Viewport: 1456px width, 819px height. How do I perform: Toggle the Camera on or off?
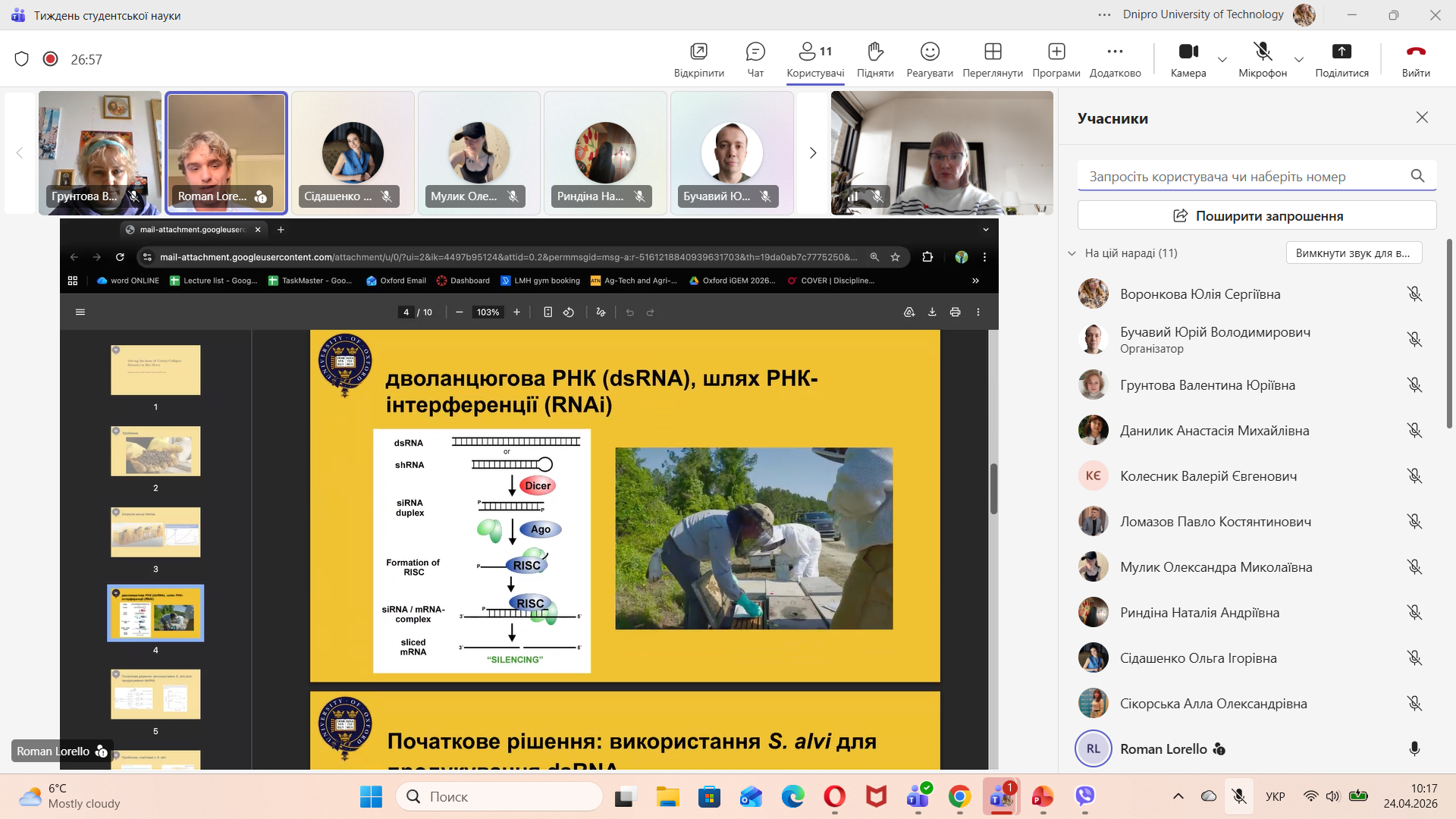pyautogui.click(x=1188, y=52)
